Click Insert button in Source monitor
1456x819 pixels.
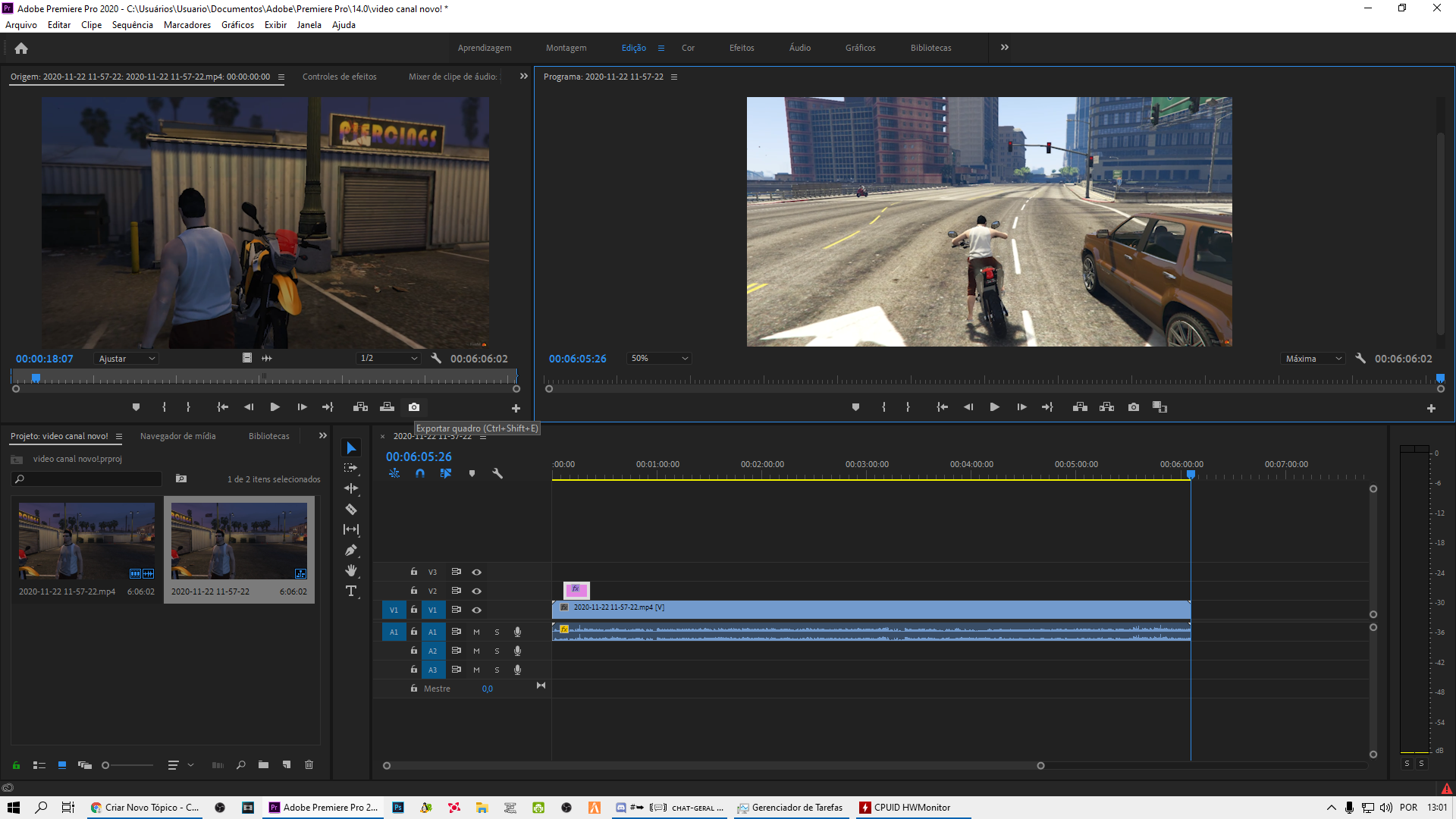pyautogui.click(x=360, y=407)
